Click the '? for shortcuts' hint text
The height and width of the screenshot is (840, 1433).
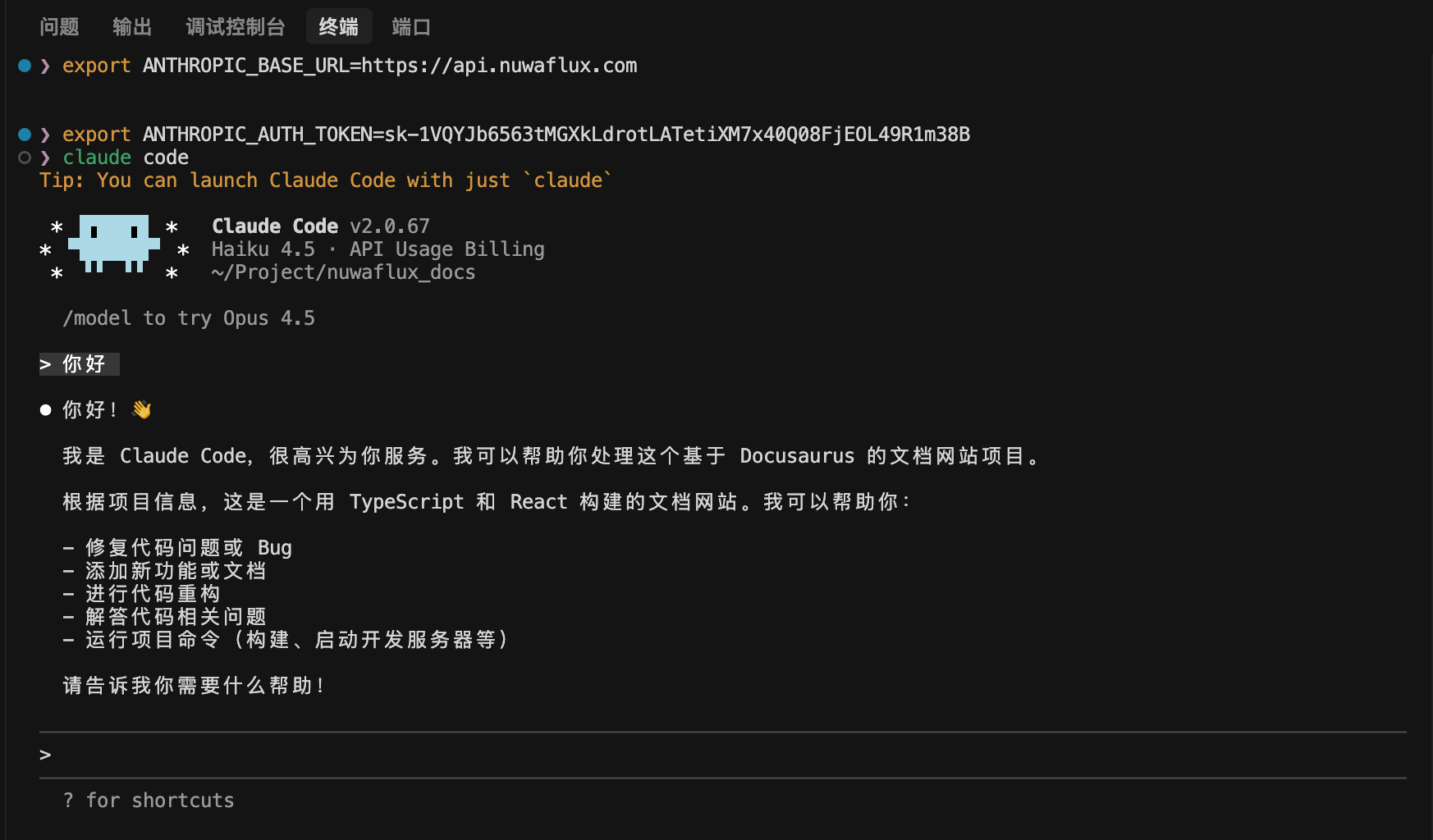(x=149, y=800)
